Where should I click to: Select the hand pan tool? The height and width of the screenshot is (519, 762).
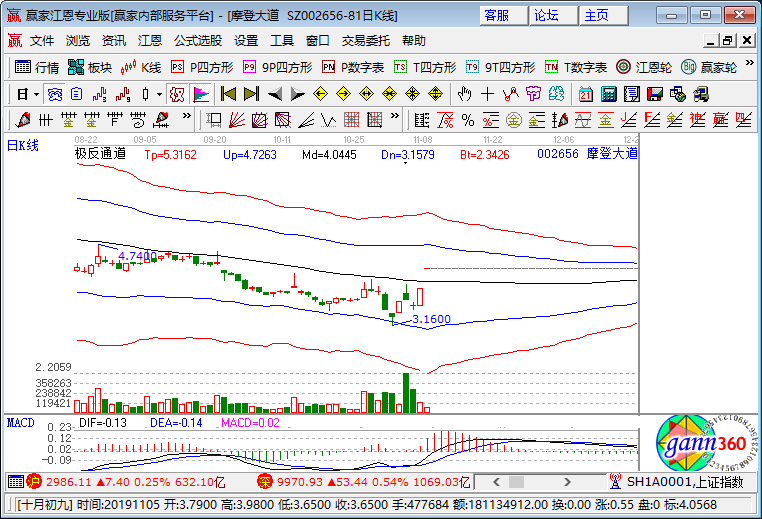(x=464, y=94)
